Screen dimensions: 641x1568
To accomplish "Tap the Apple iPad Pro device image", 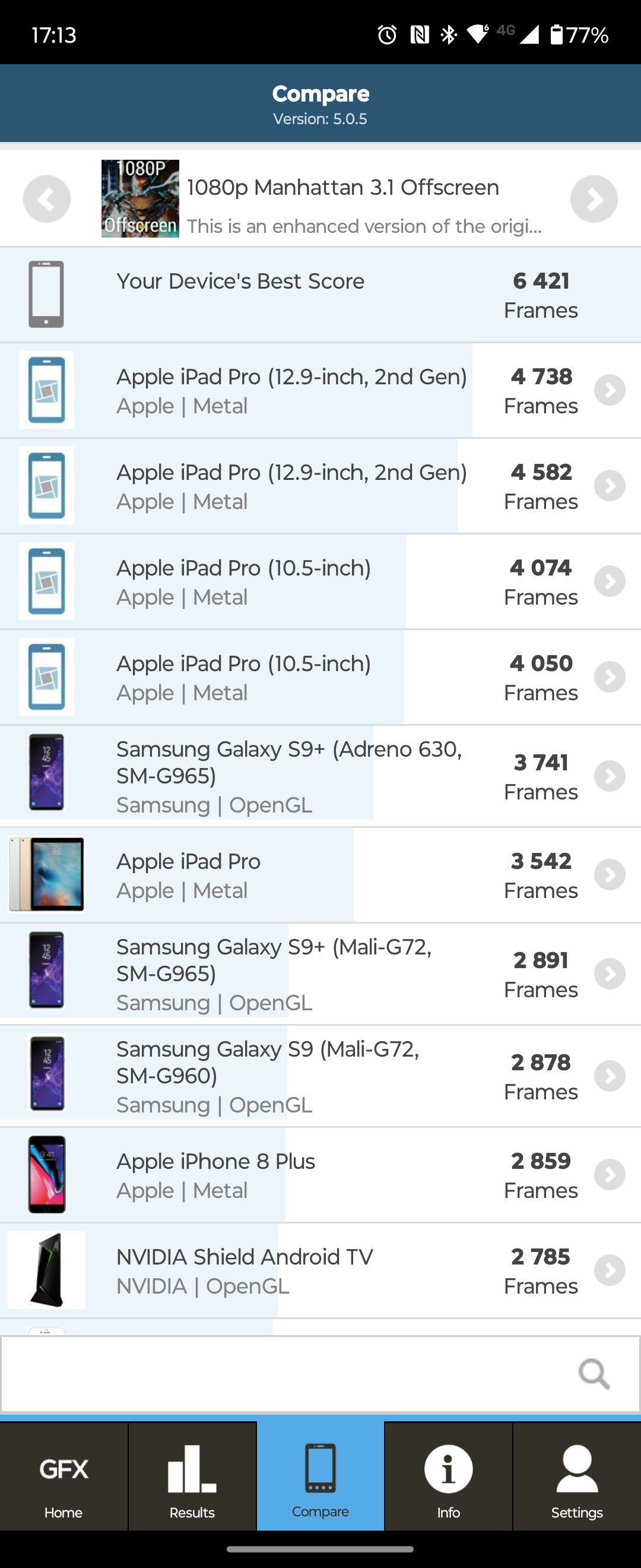I will pyautogui.click(x=47, y=875).
